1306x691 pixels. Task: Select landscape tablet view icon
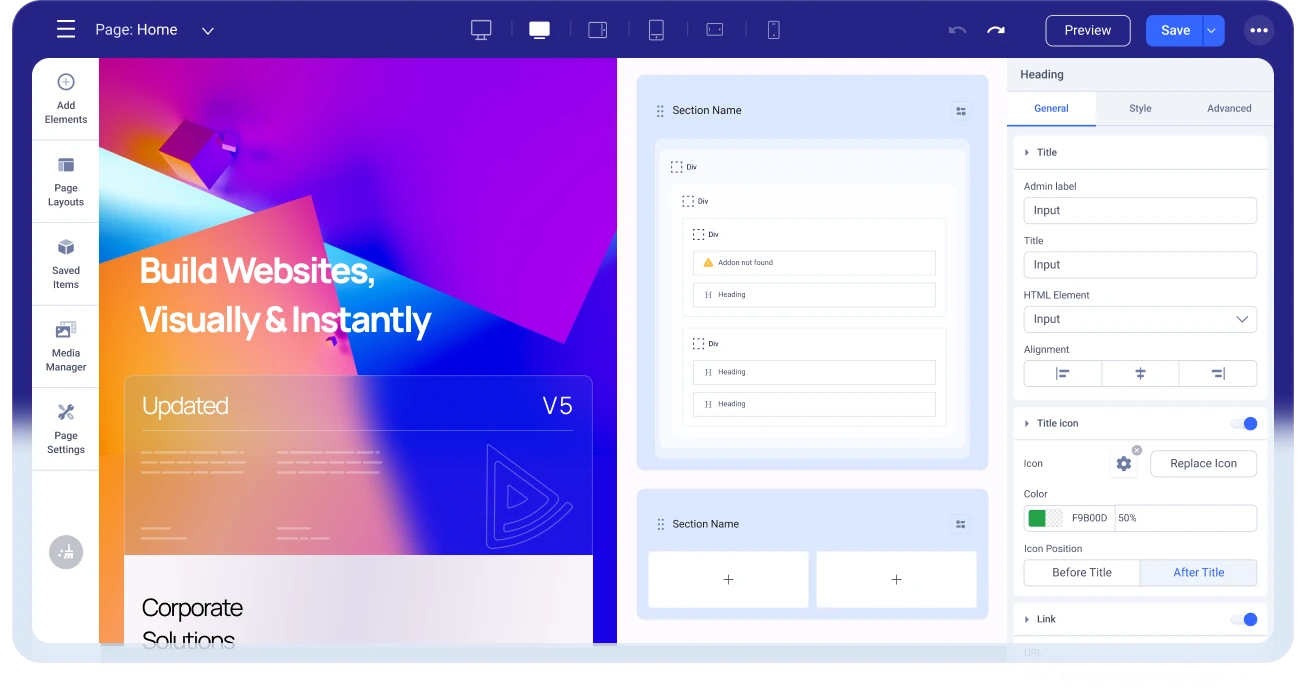[598, 30]
